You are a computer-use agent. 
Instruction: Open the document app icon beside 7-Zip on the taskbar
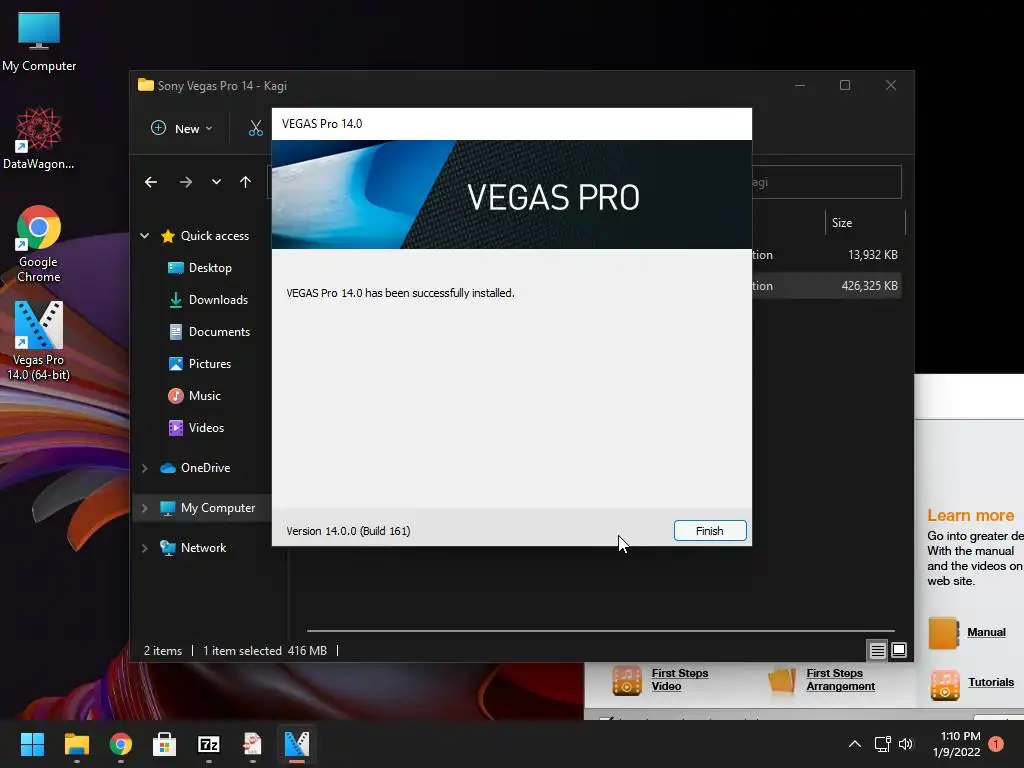(x=253, y=744)
